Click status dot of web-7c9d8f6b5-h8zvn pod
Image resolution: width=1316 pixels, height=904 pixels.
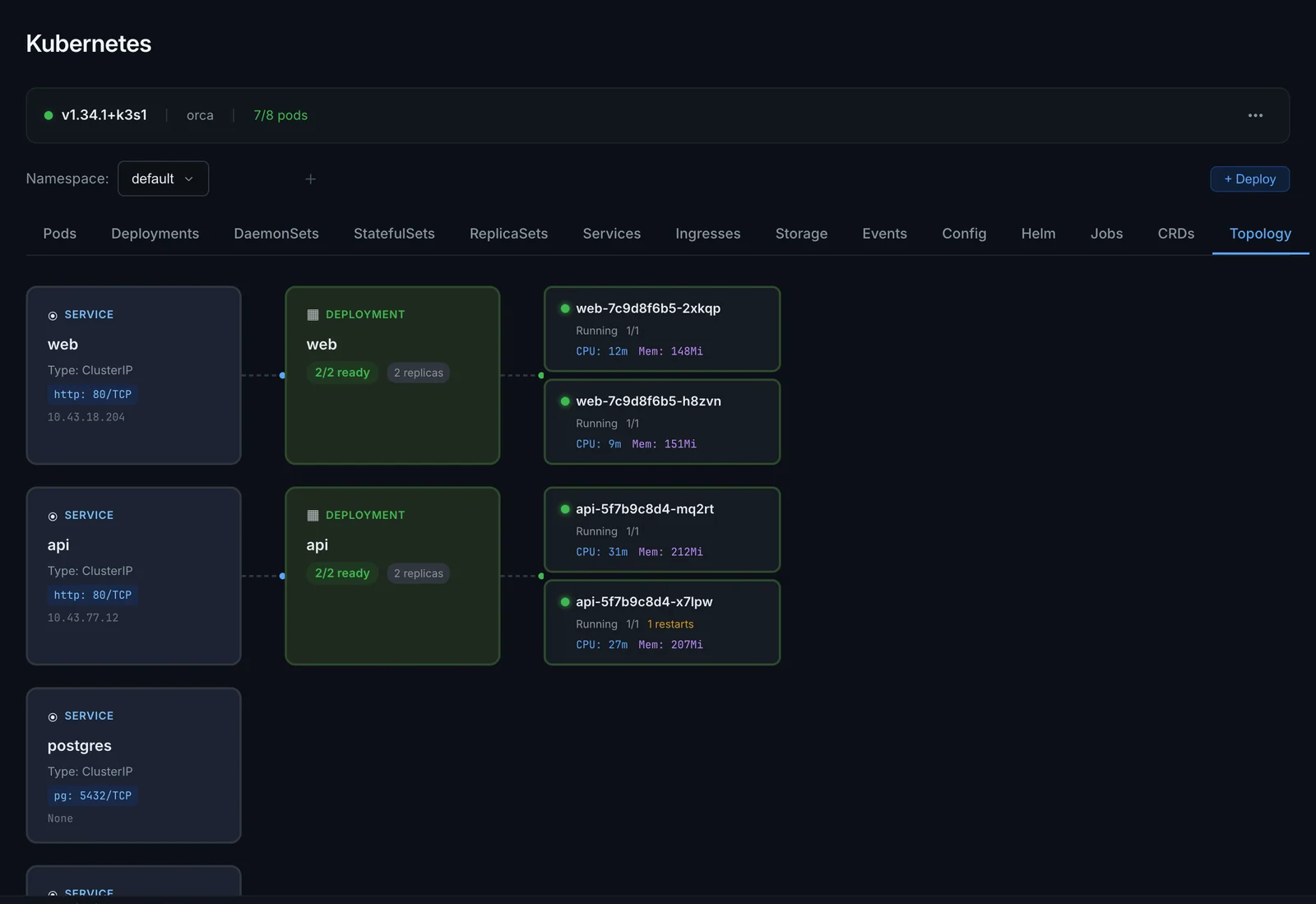[x=565, y=401]
